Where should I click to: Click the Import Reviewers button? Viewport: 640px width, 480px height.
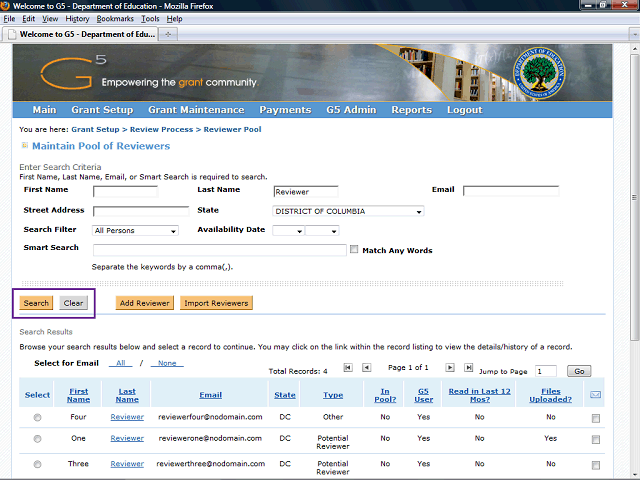click(217, 303)
